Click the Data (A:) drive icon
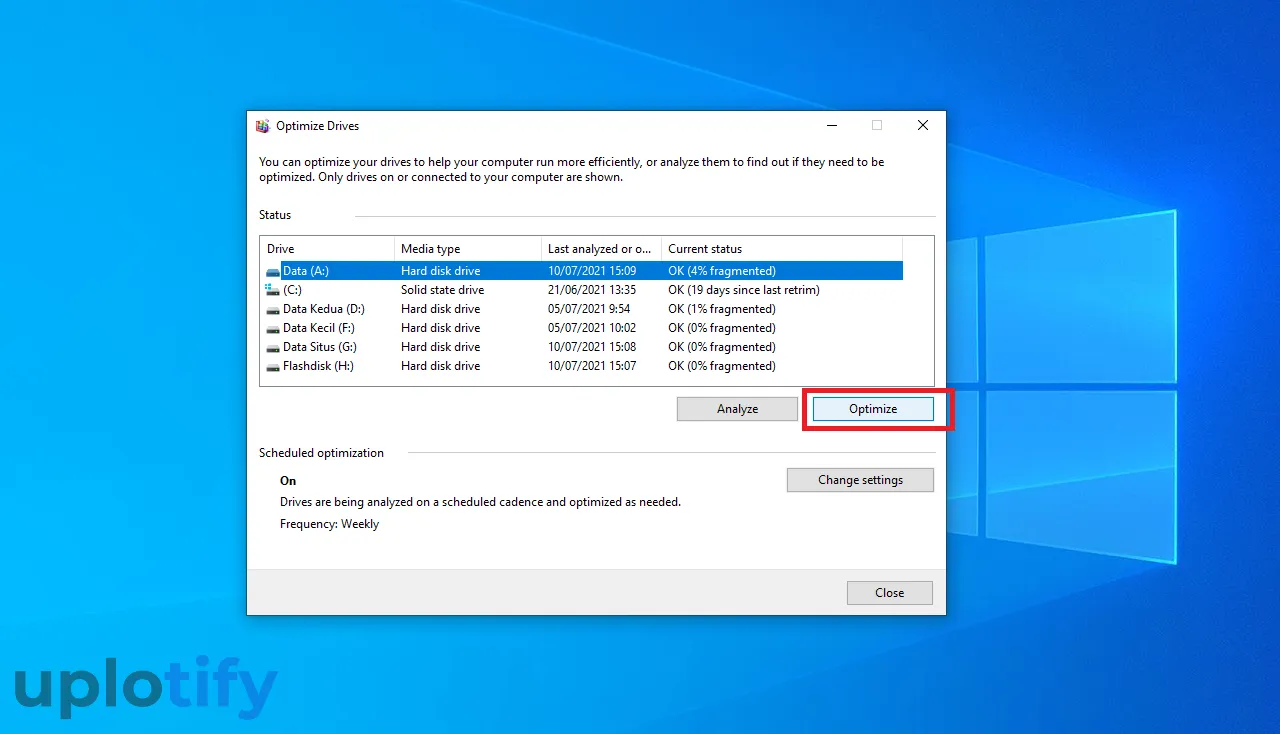1280x734 pixels. point(273,271)
